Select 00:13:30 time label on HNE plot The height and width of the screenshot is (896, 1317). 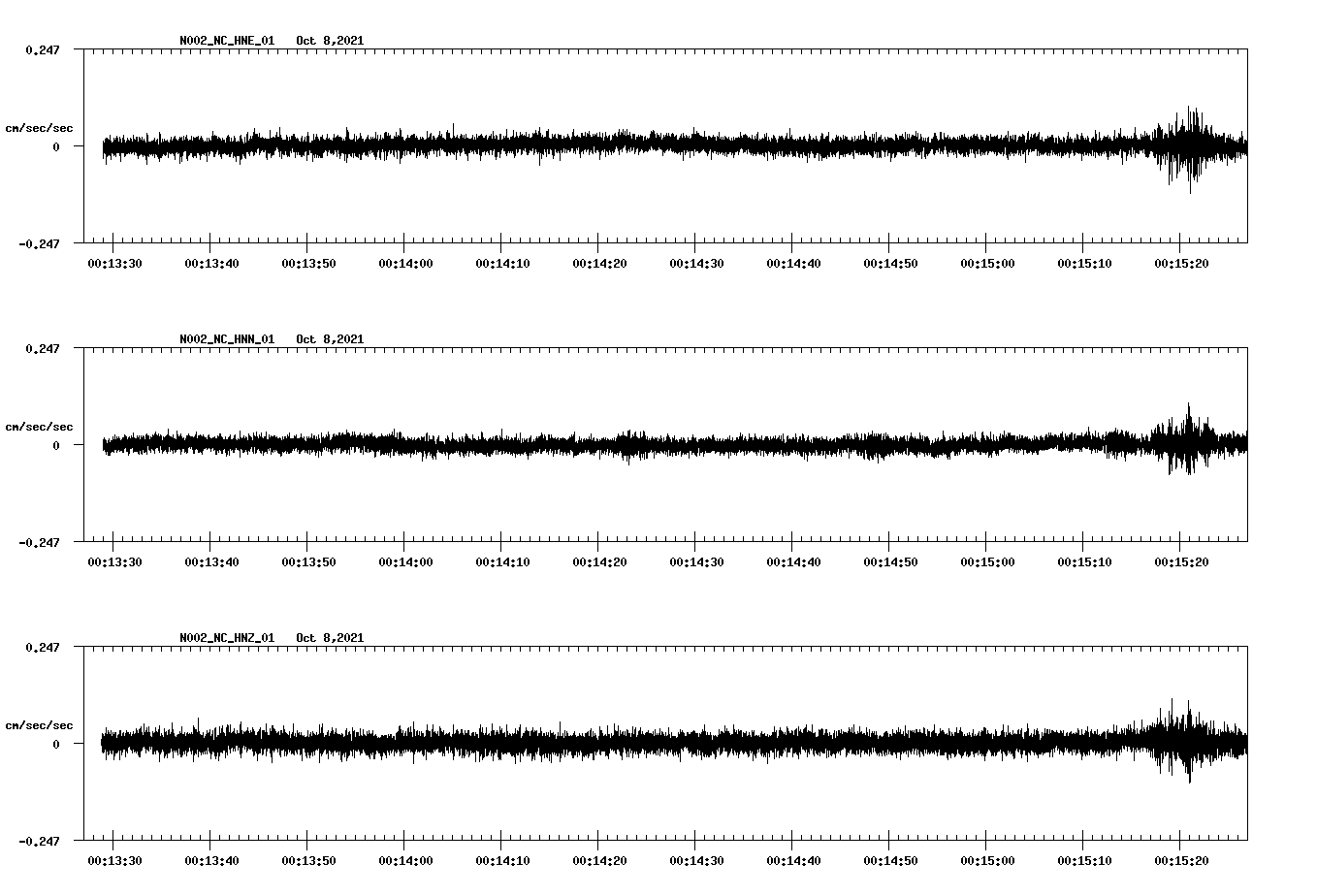tap(114, 264)
